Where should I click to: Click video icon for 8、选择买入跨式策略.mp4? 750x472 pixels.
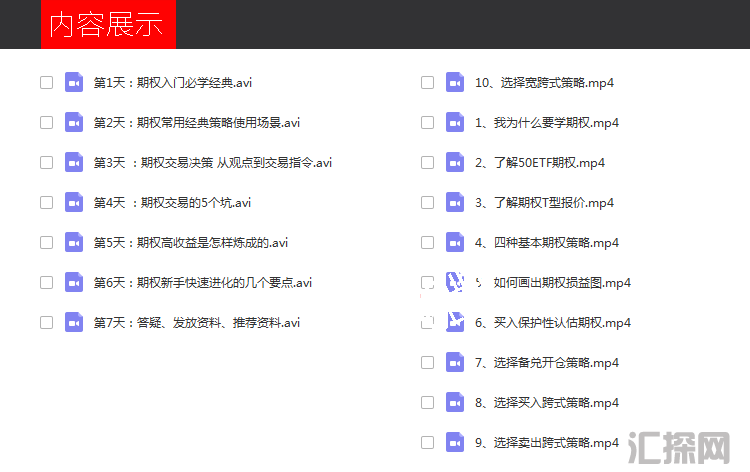tap(455, 402)
